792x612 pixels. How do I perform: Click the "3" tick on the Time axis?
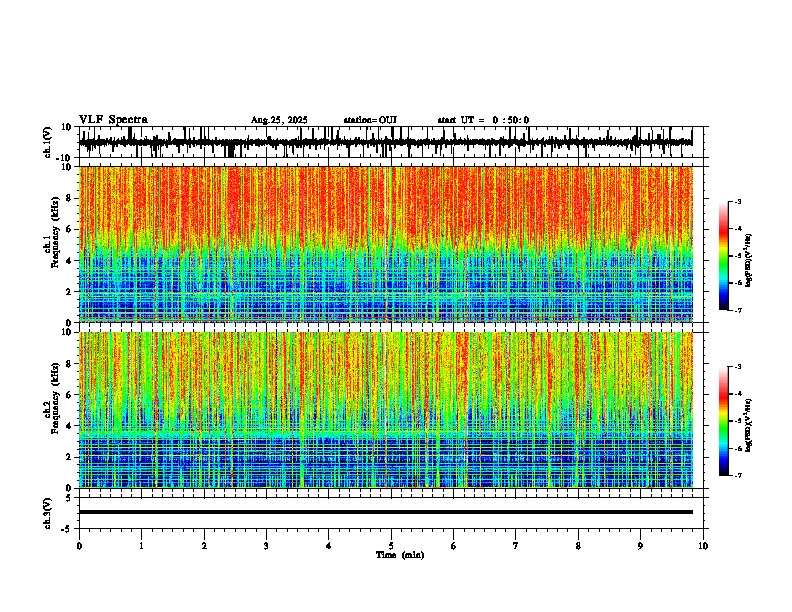coord(266,546)
